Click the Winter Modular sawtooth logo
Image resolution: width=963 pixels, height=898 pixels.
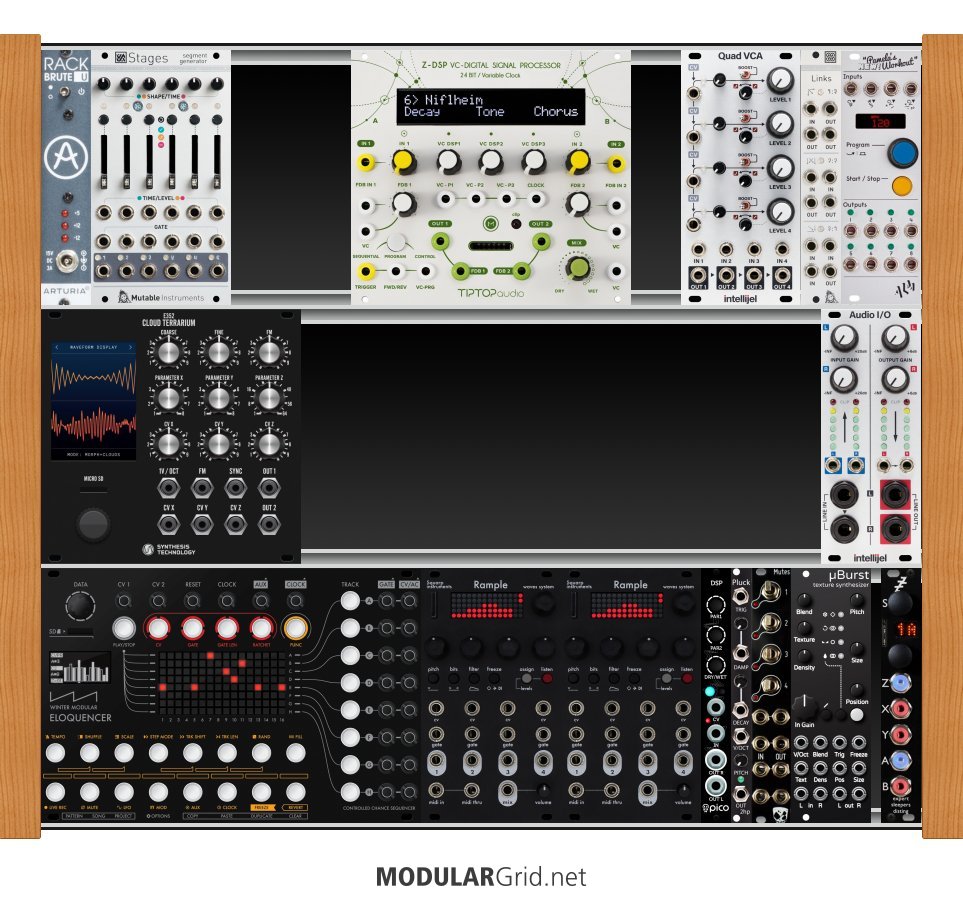click(73, 697)
